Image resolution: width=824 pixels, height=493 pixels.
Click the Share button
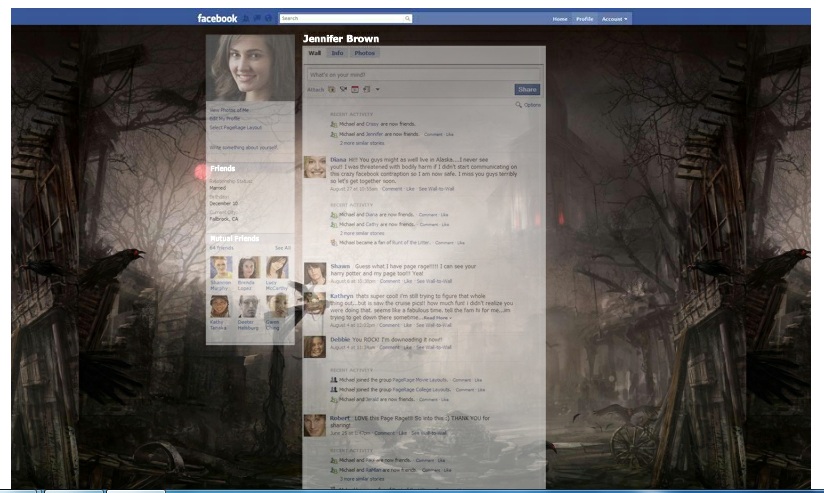click(527, 89)
